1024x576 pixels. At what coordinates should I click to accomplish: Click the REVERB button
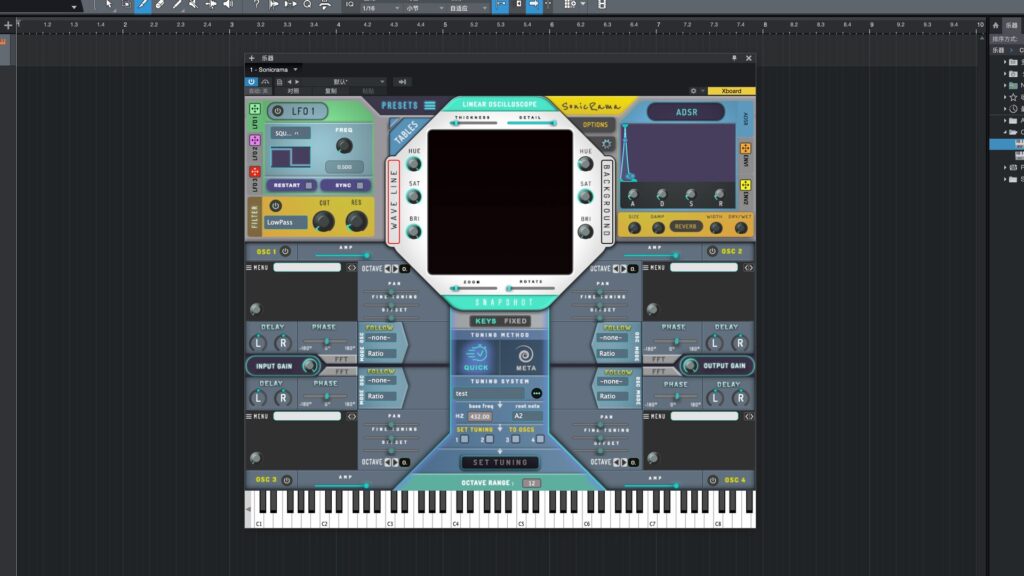685,227
